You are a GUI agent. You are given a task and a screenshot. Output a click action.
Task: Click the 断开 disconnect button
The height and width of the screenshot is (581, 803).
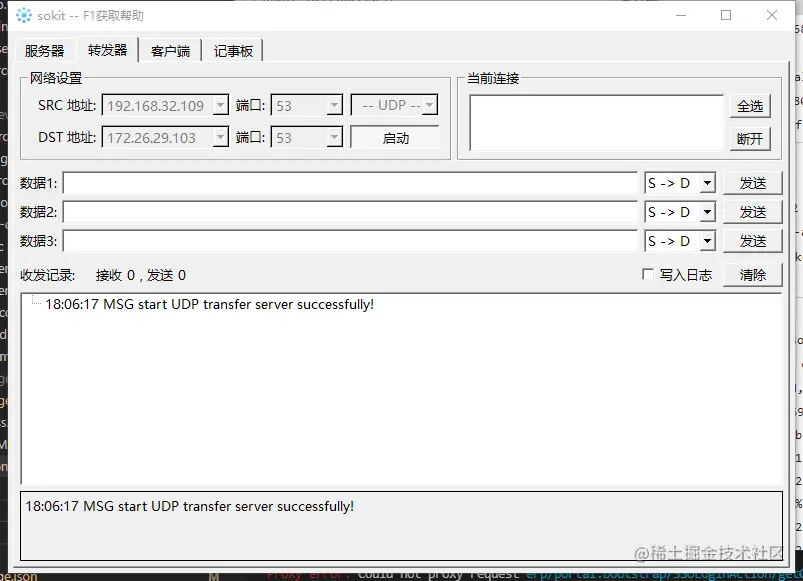pos(750,139)
